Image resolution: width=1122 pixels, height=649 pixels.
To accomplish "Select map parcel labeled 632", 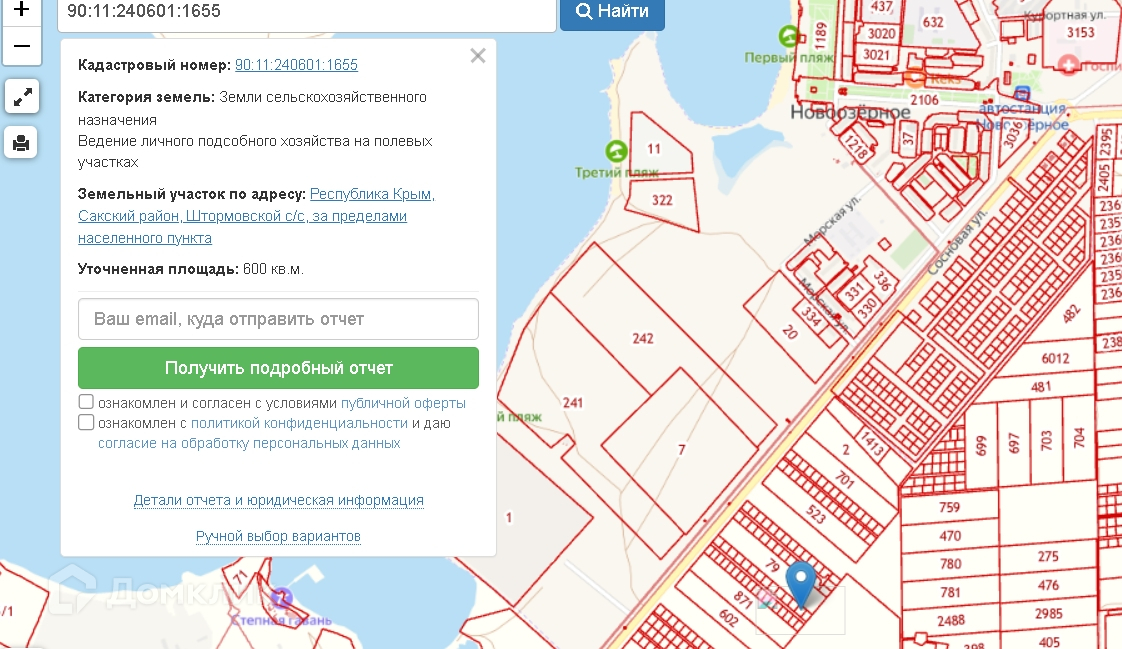I will click(x=933, y=22).
